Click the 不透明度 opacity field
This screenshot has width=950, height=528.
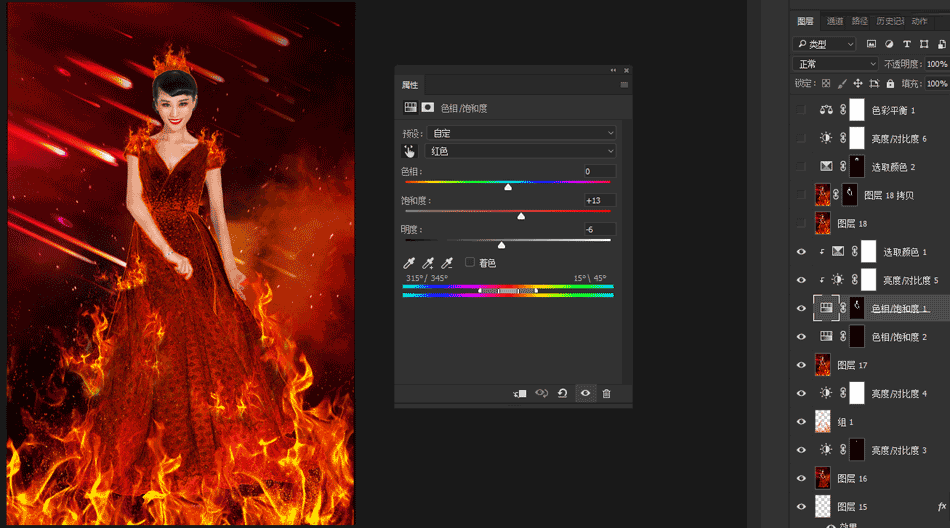937,64
